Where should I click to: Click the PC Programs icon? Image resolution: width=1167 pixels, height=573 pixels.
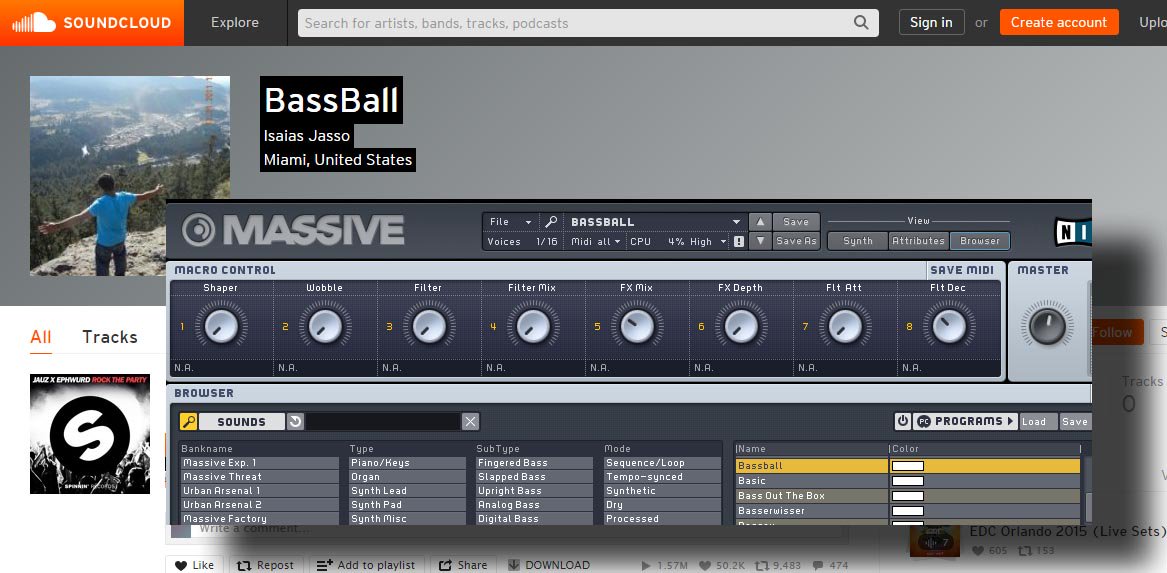(x=924, y=421)
